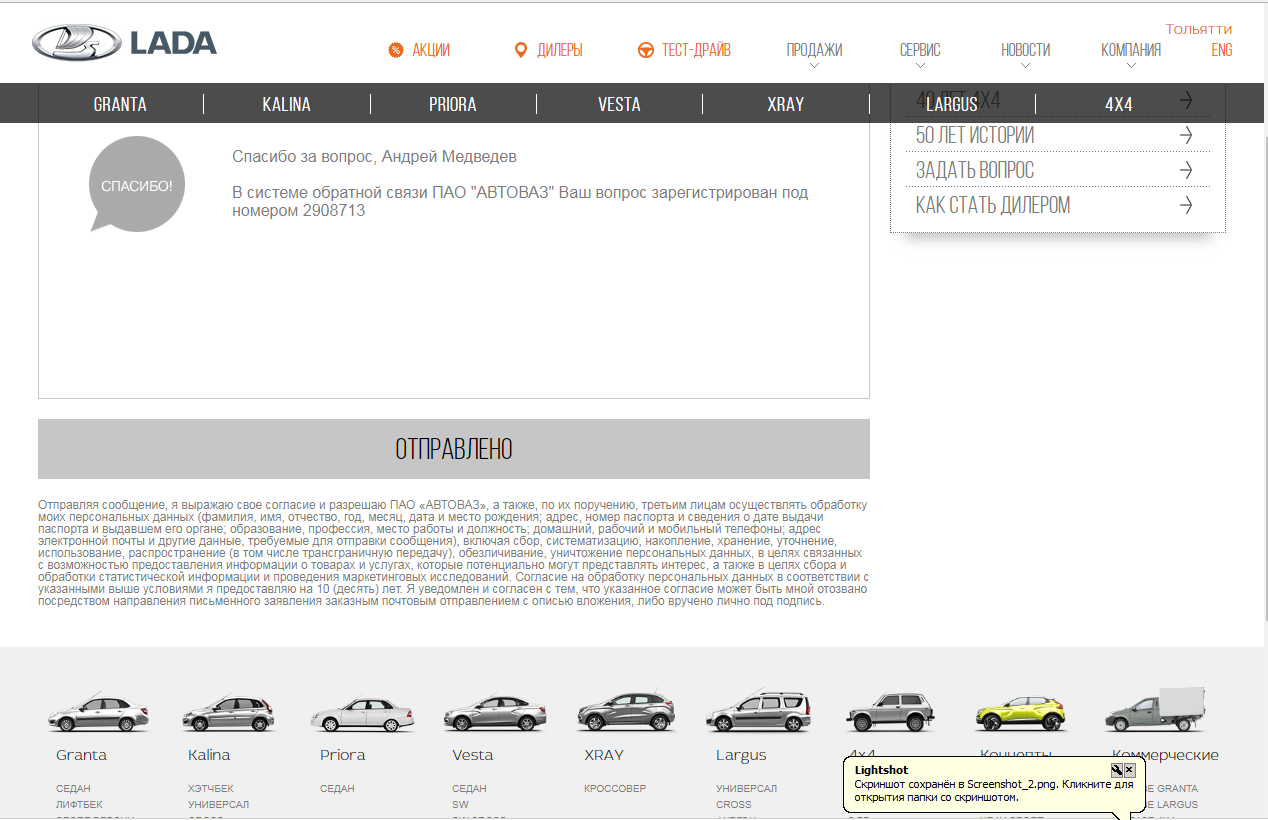The height and width of the screenshot is (820, 1268).
Task: Click the Granta car thumbnail in footer
Action: (98, 712)
